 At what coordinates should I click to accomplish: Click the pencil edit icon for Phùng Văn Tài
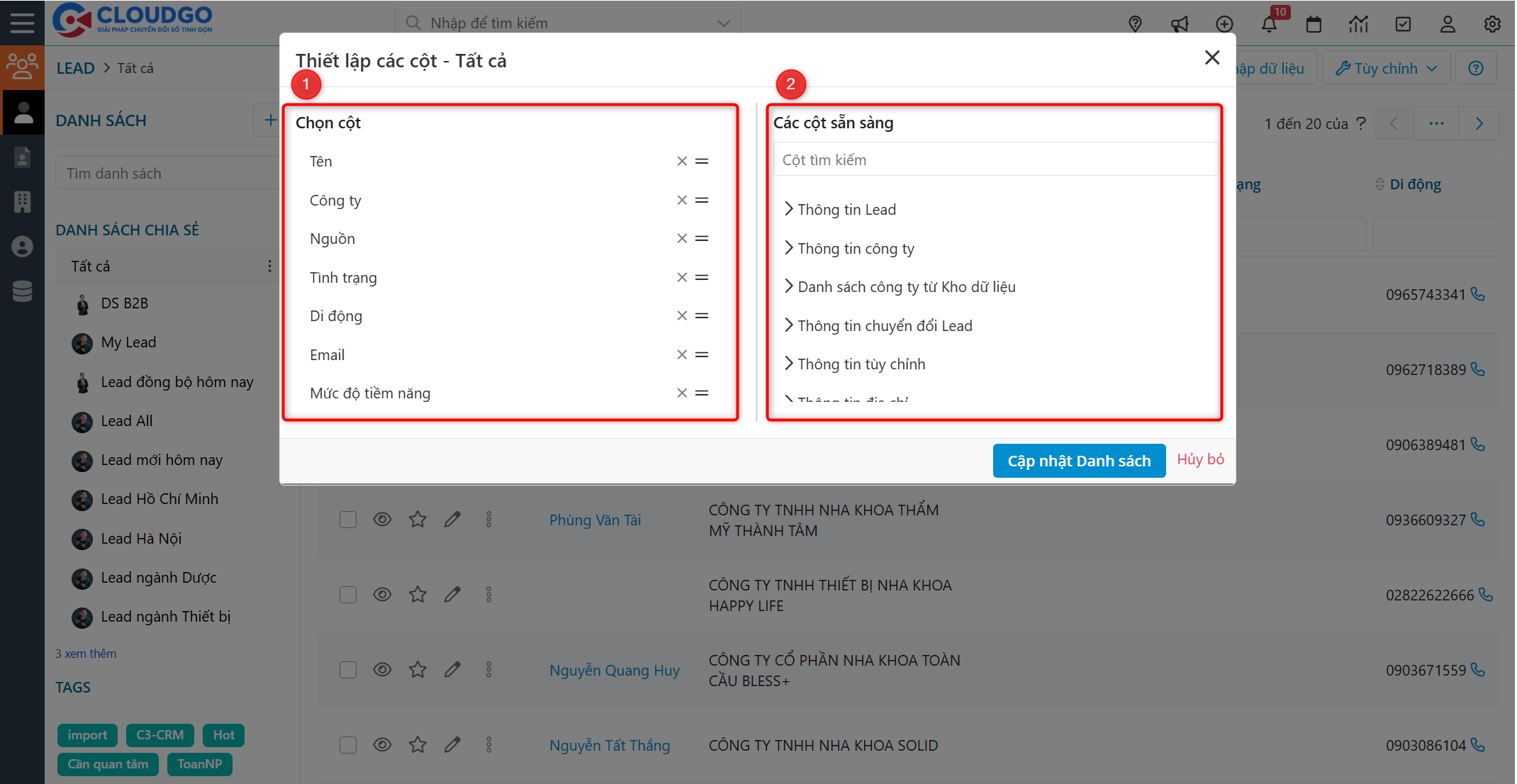coord(452,520)
